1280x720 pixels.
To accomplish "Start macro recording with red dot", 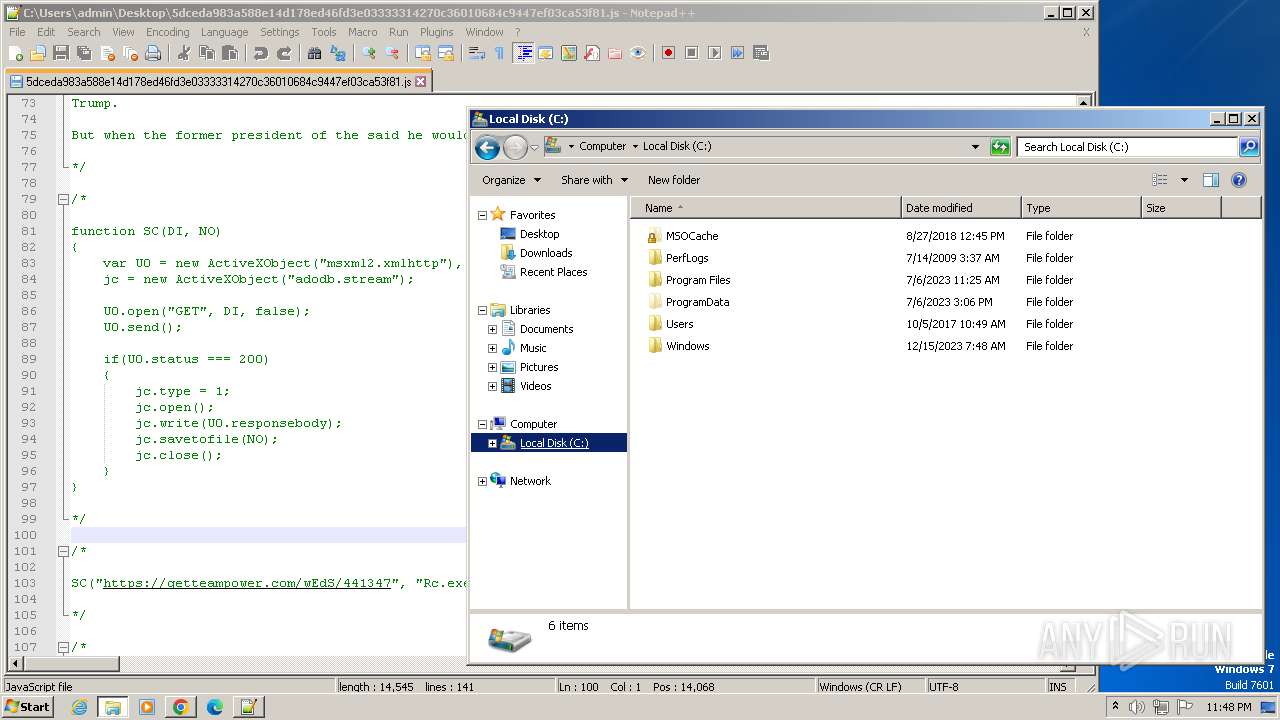I will point(669,53).
